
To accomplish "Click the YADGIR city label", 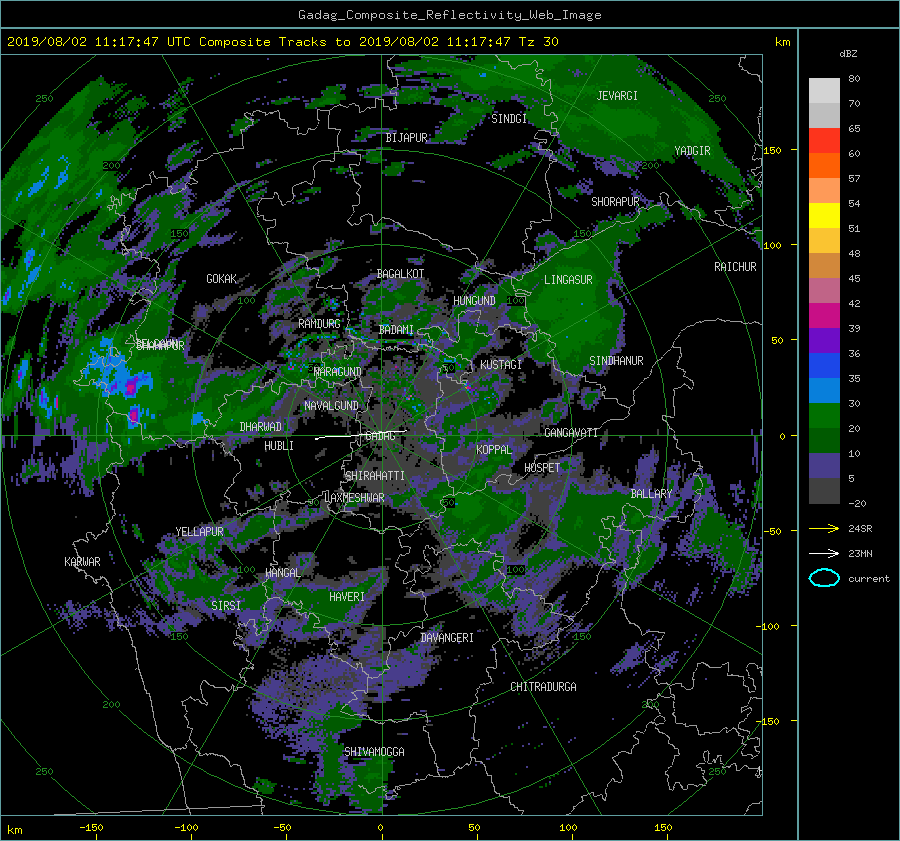I will [x=692, y=151].
